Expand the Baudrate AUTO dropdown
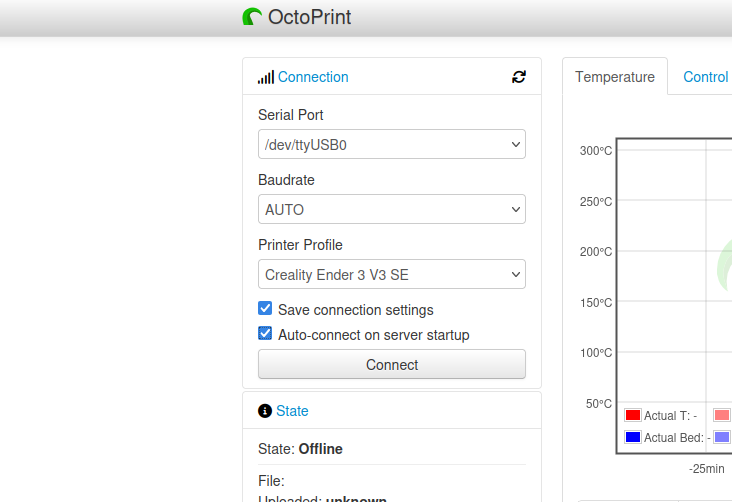 click(x=392, y=210)
